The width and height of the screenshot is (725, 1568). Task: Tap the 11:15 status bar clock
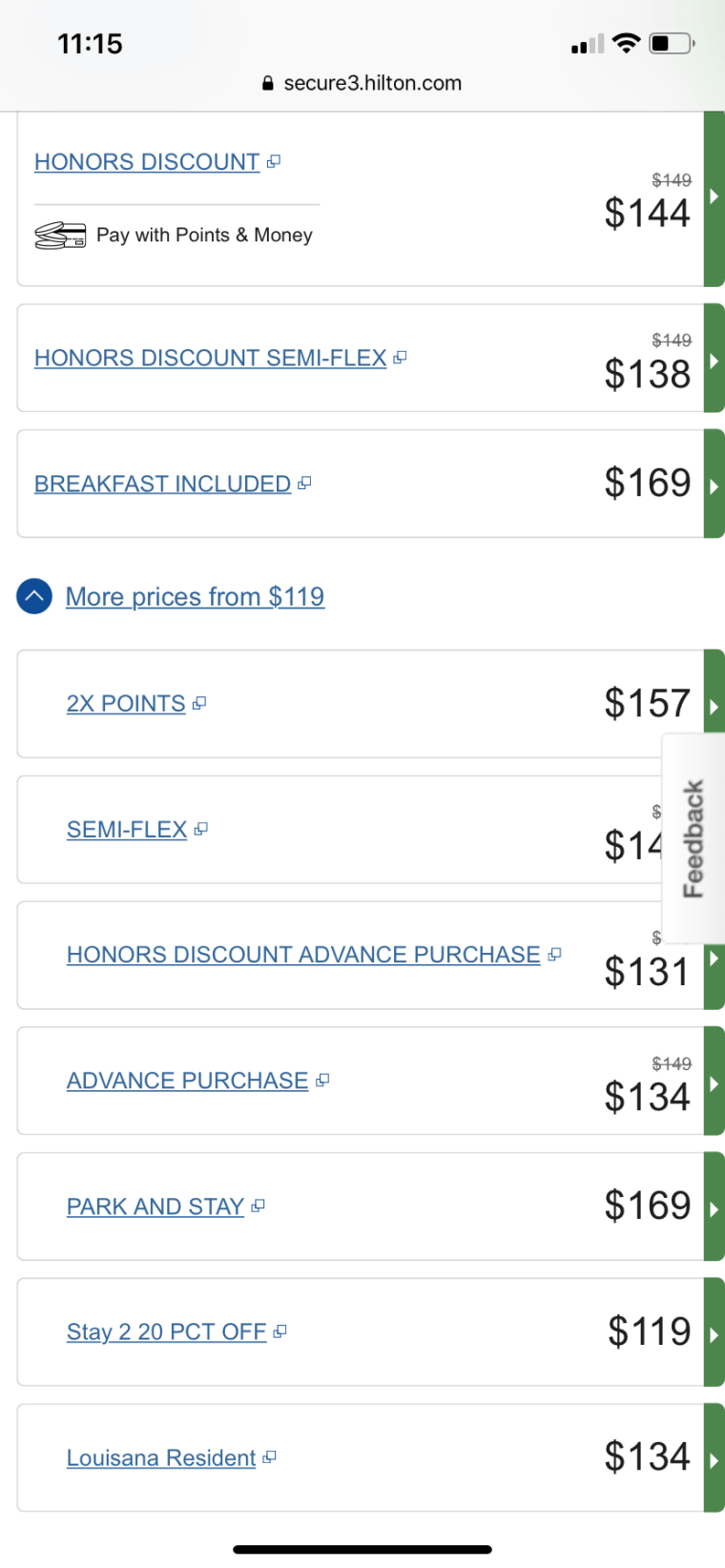[x=90, y=44]
